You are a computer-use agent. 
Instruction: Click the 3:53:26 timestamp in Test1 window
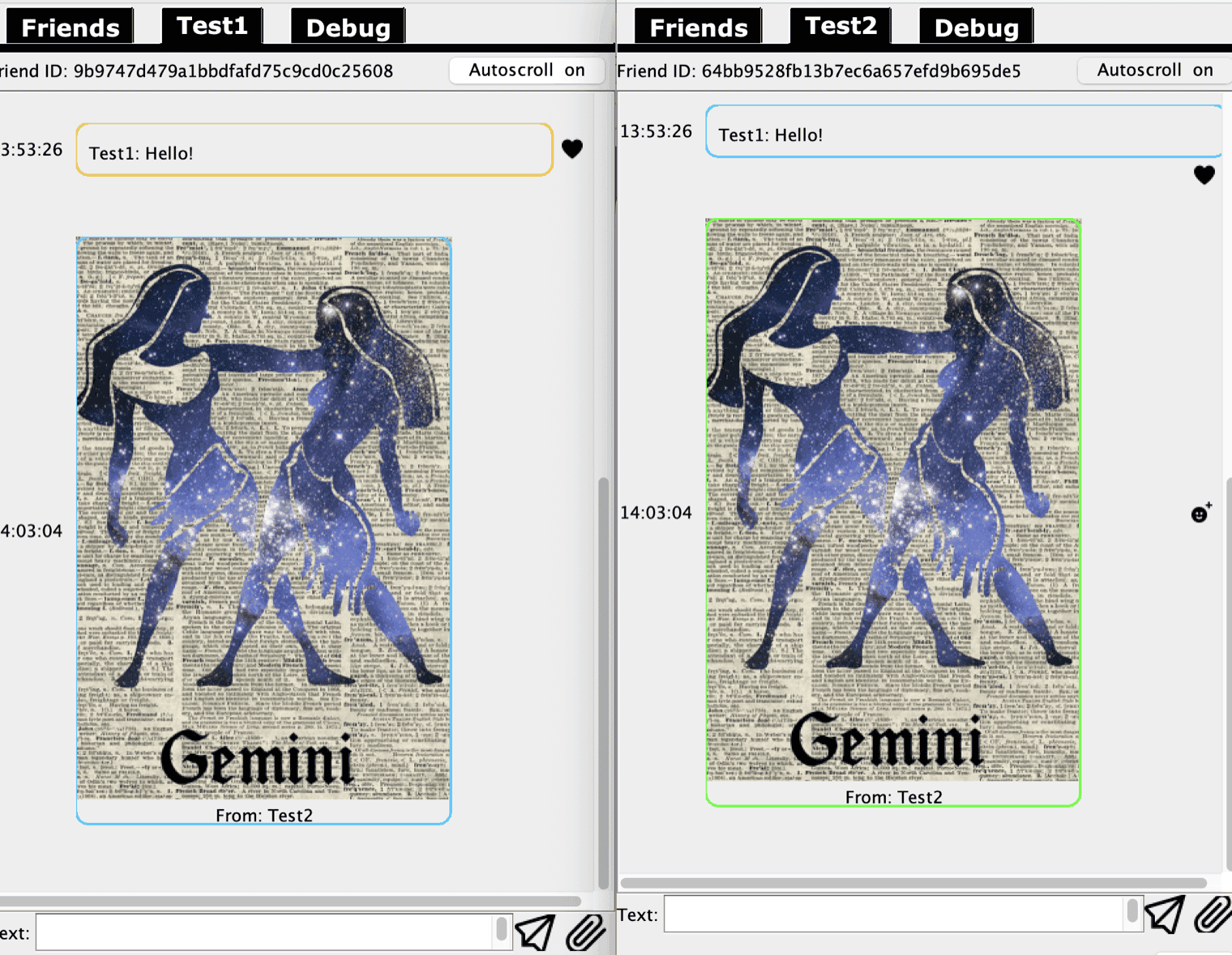tap(32, 150)
